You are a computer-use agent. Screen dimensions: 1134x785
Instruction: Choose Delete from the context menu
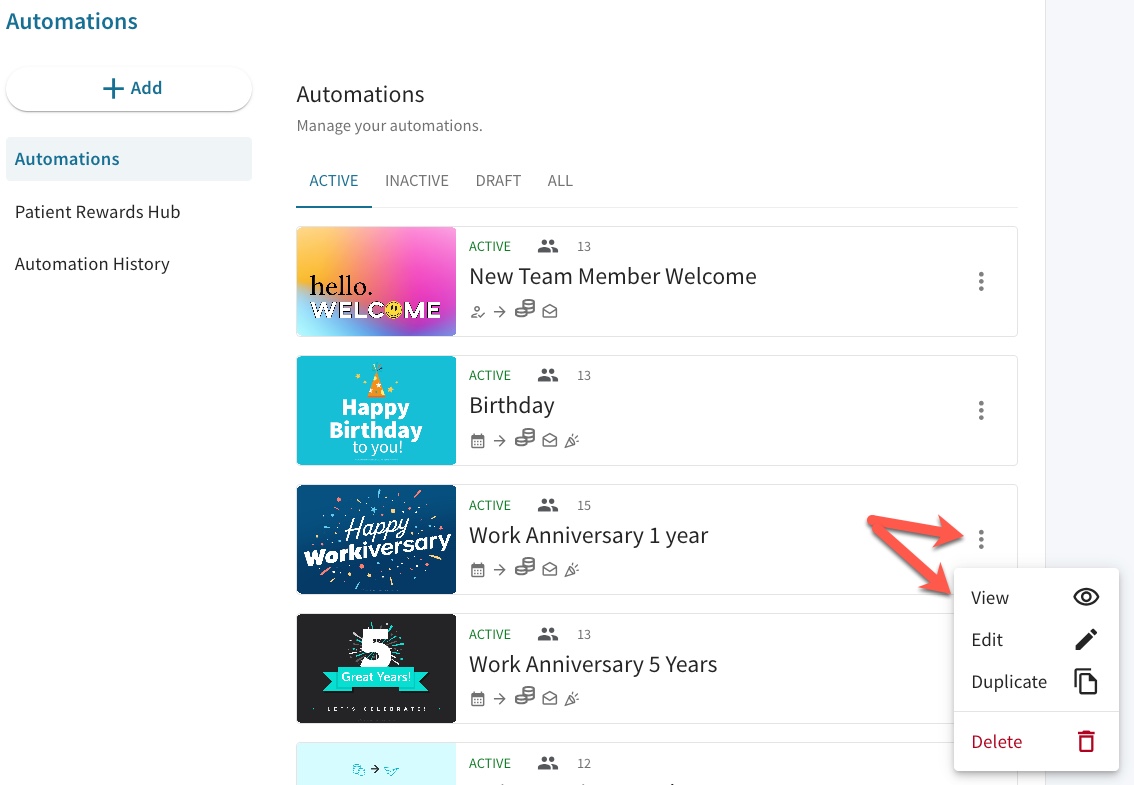point(1036,742)
